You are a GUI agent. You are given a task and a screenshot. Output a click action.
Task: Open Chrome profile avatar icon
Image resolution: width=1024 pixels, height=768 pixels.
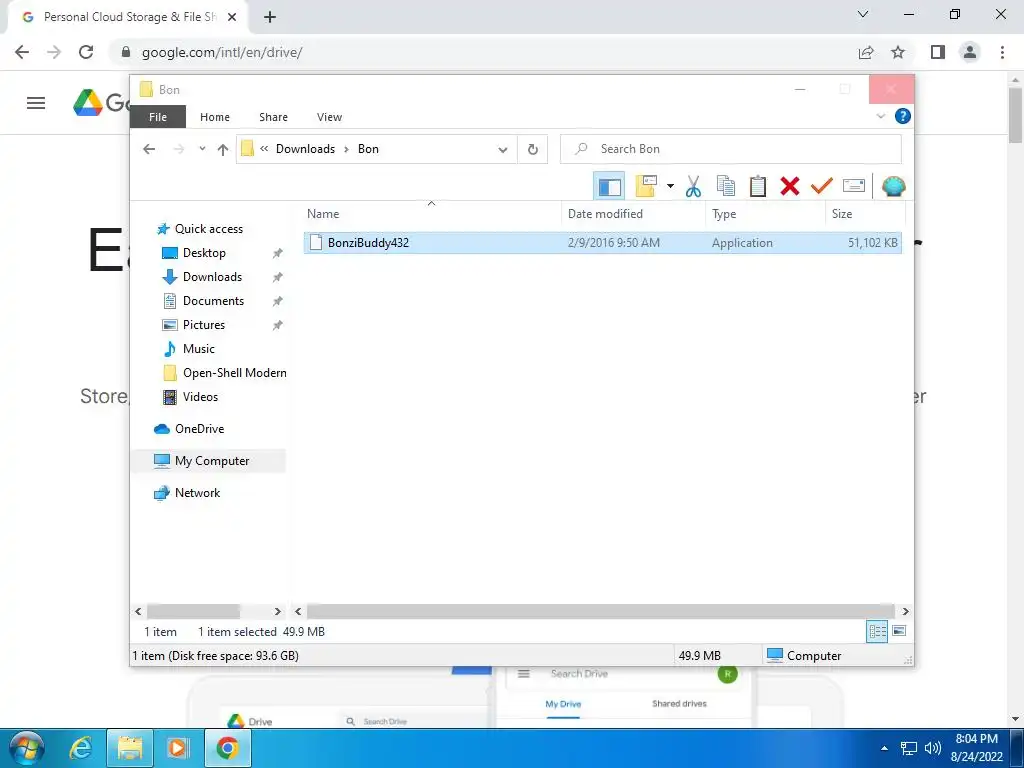click(x=970, y=52)
